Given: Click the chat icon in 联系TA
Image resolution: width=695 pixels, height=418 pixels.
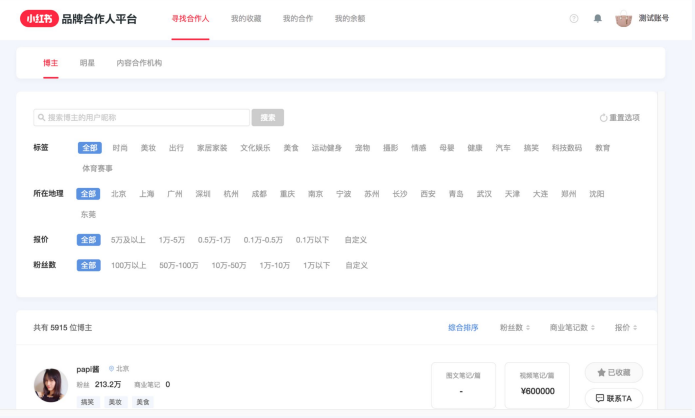Looking at the screenshot, I should (x=600, y=398).
